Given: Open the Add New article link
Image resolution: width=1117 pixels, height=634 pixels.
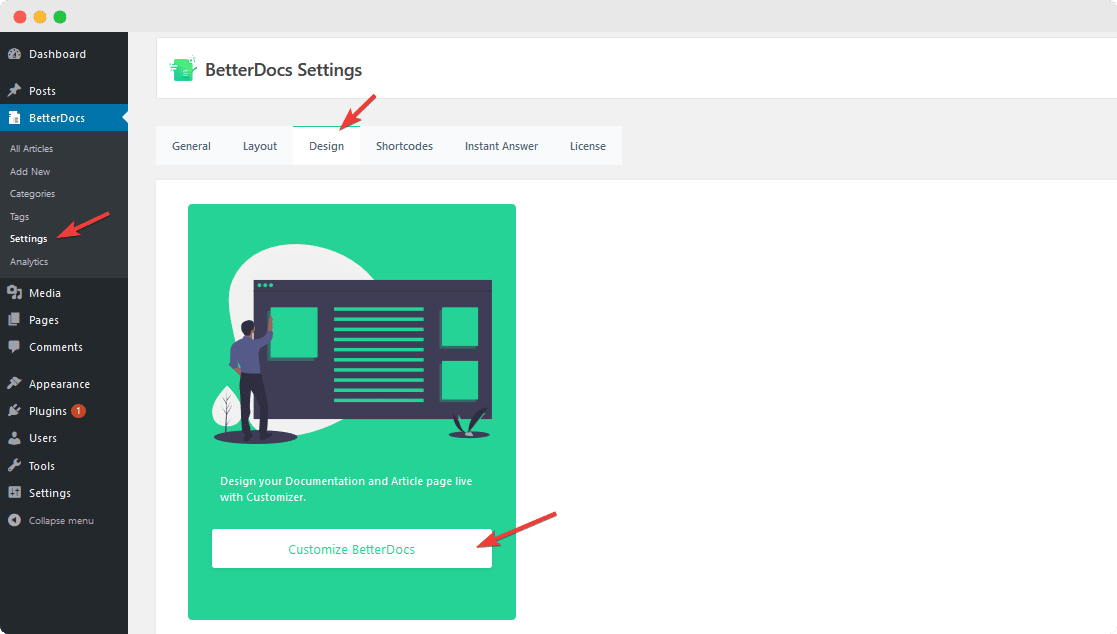Looking at the screenshot, I should coord(29,171).
